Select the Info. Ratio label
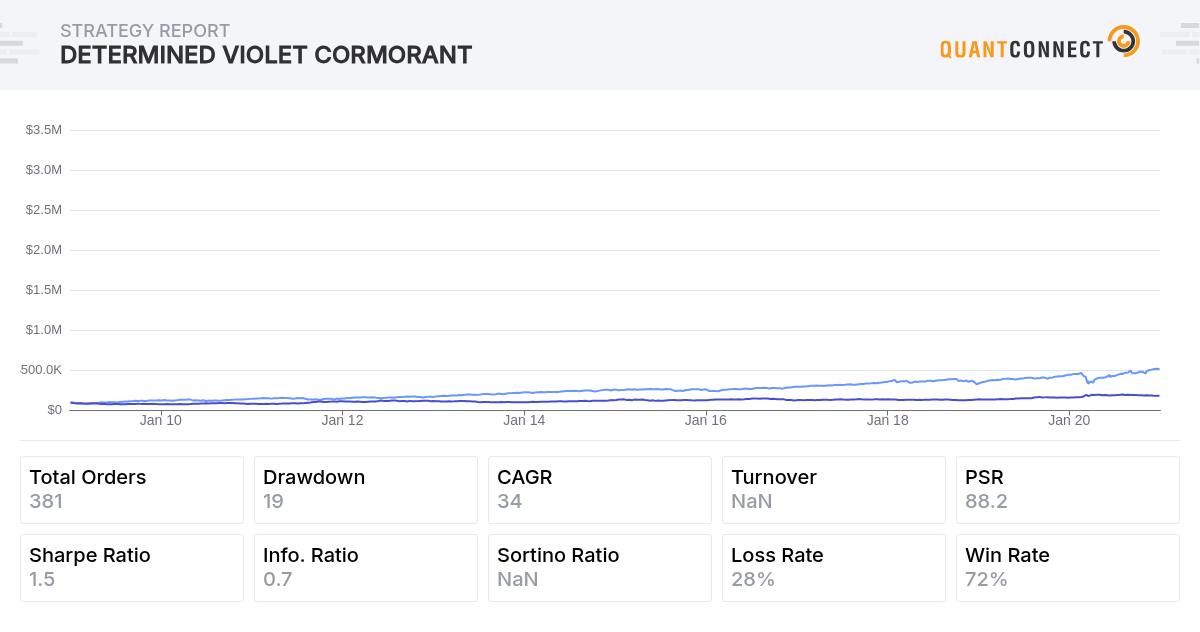This screenshot has width=1200, height=632. 311,555
